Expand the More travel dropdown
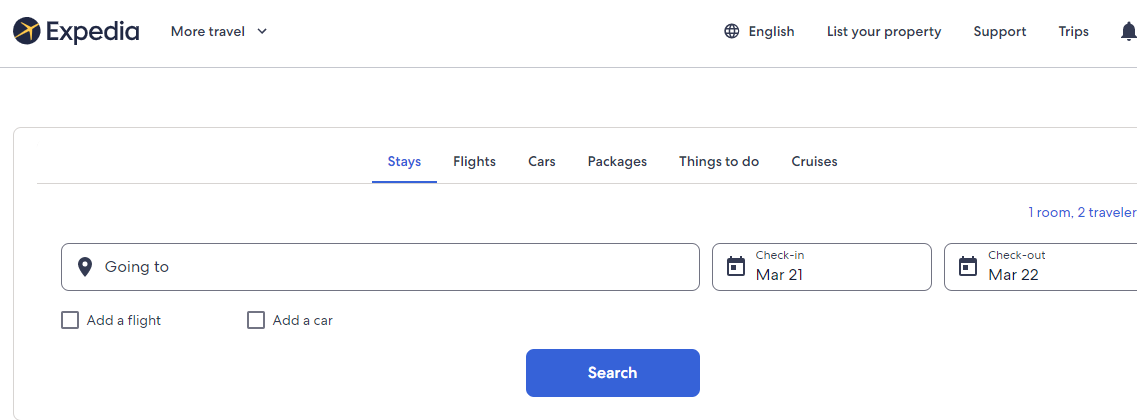This screenshot has width=1137, height=420. pyautogui.click(x=208, y=31)
